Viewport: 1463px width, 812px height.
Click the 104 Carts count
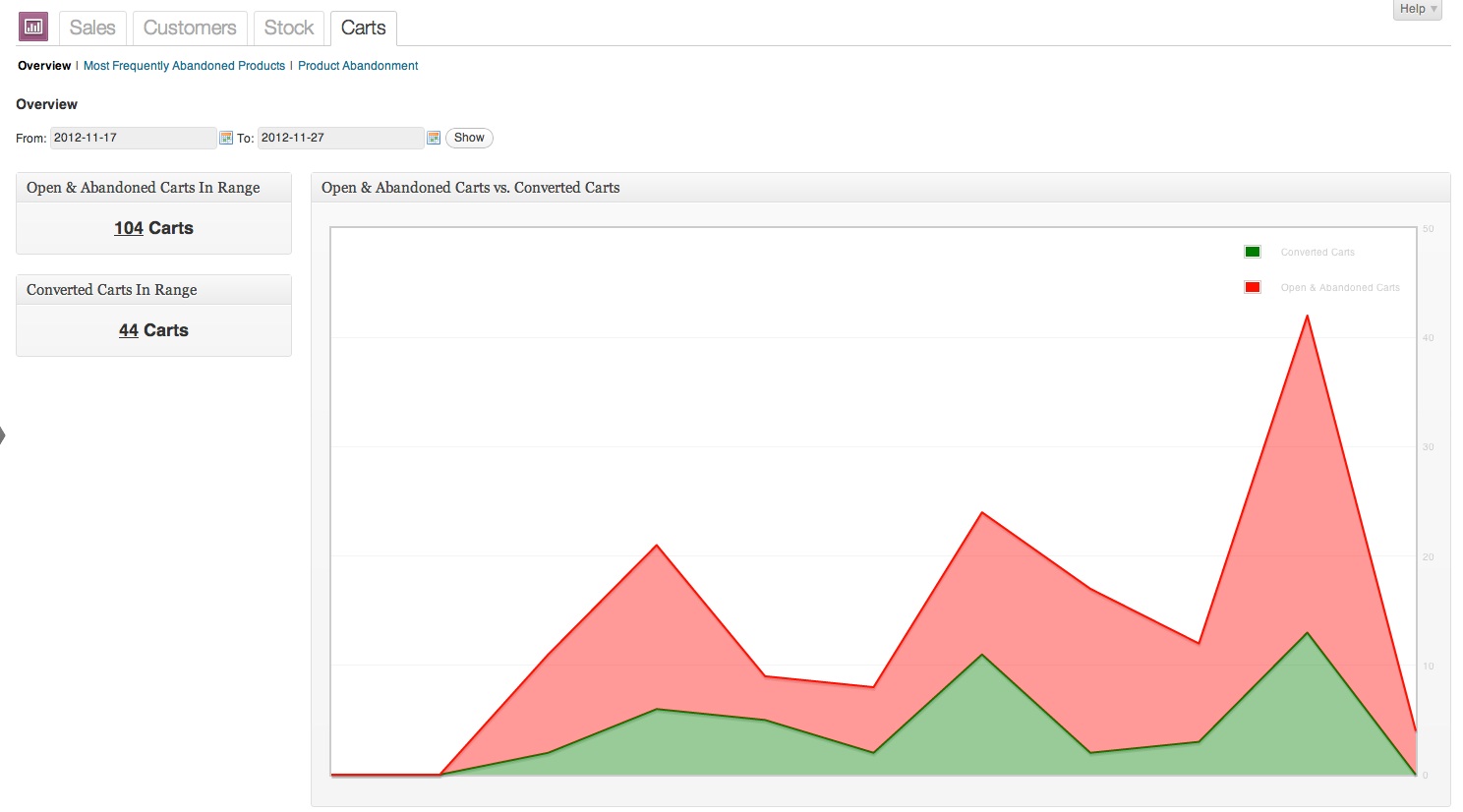(153, 228)
